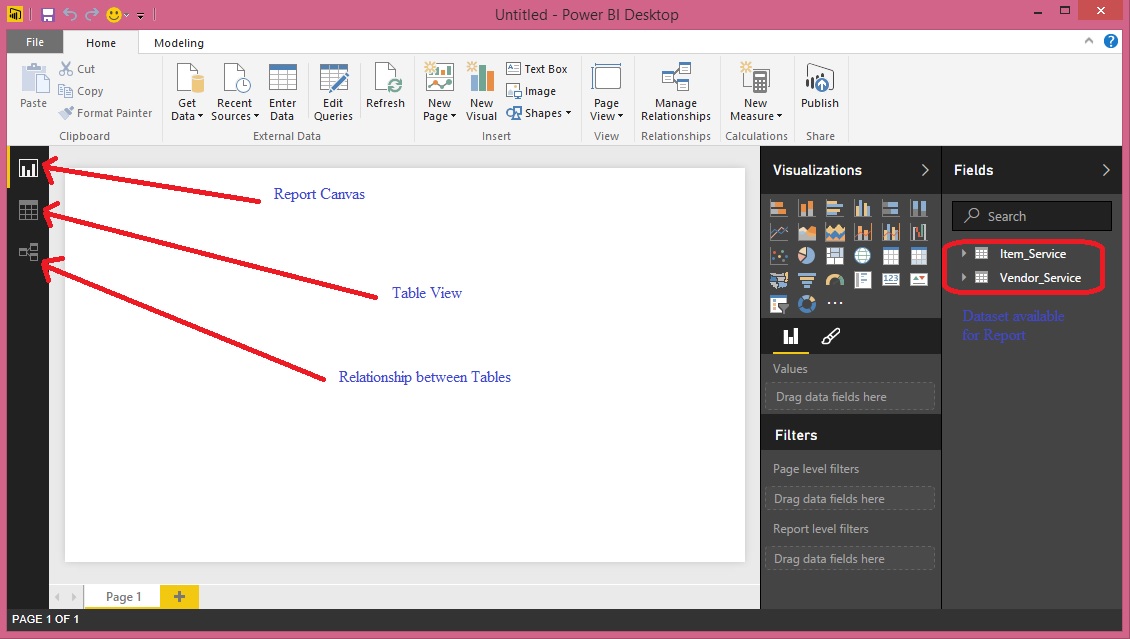1130x639 pixels.
Task: Click Refresh in the ribbon
Action: click(x=386, y=88)
